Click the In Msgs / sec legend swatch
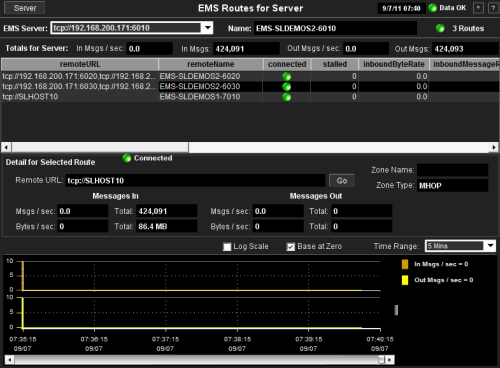 pyautogui.click(x=405, y=264)
